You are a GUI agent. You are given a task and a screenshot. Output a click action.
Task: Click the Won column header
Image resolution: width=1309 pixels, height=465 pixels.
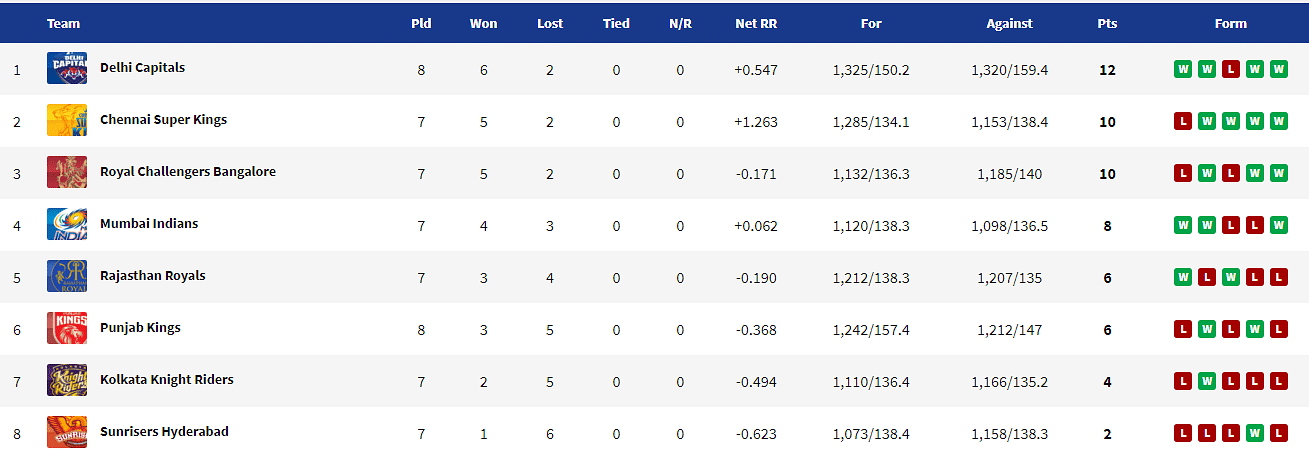[x=484, y=23]
